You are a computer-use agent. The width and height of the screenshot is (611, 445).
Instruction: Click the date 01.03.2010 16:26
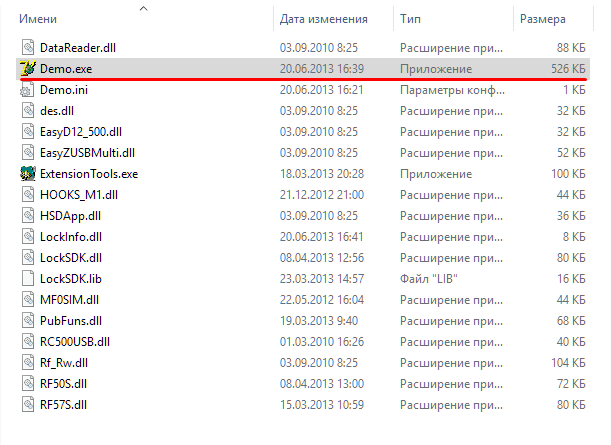pyautogui.click(x=322, y=343)
